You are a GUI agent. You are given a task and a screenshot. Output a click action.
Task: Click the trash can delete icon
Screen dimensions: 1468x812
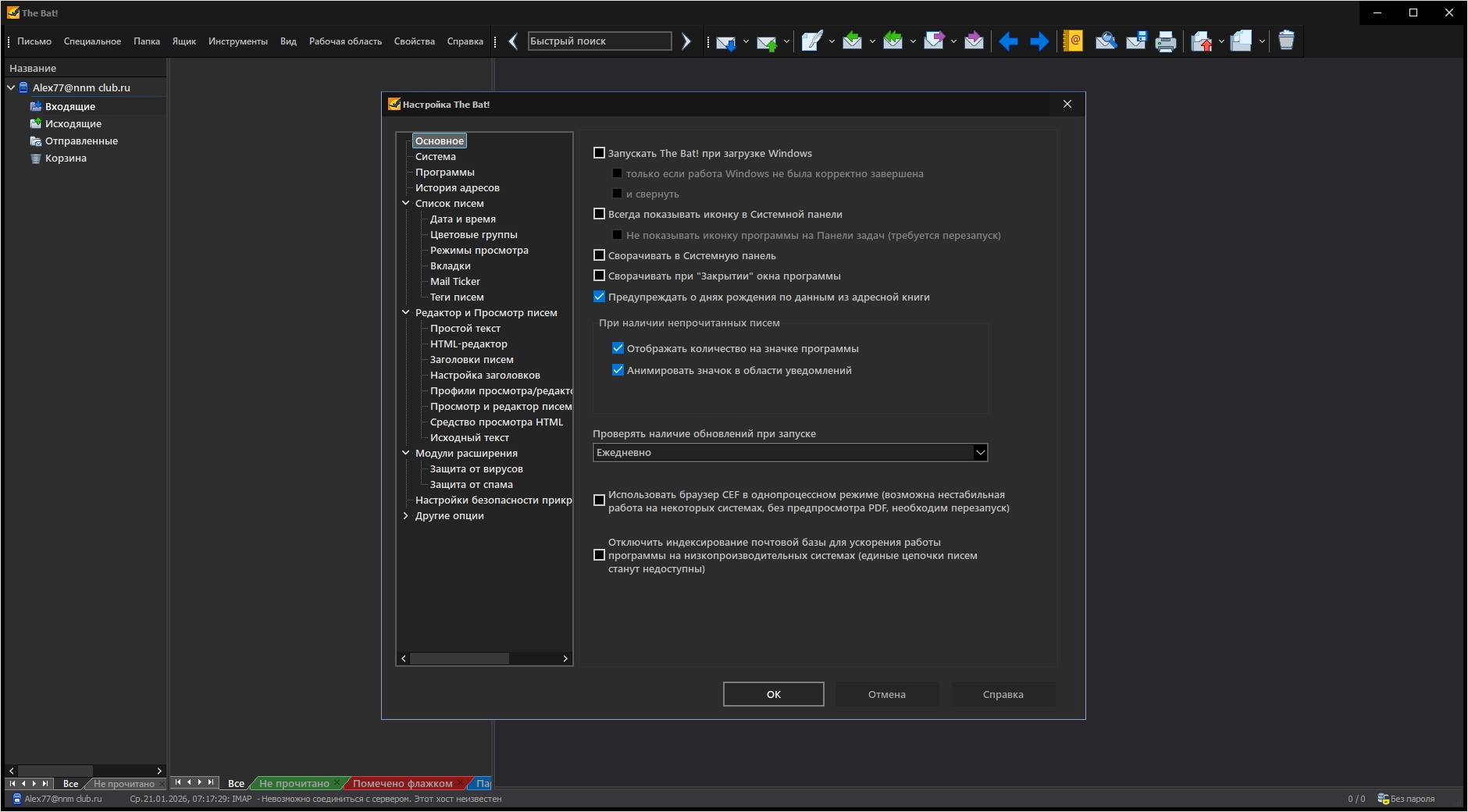coord(1286,41)
